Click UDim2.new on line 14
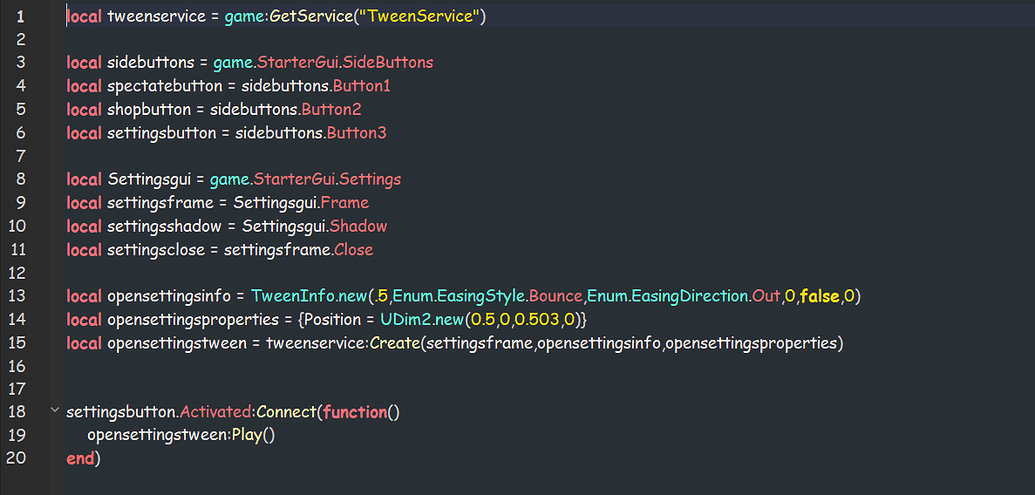The width and height of the screenshot is (1035, 495). click(420, 319)
